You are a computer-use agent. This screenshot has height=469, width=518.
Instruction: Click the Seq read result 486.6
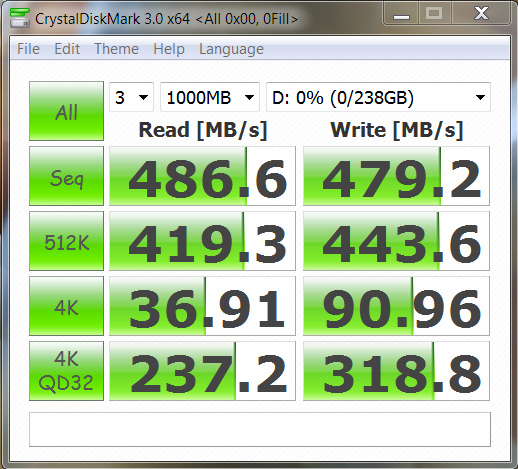click(202, 176)
